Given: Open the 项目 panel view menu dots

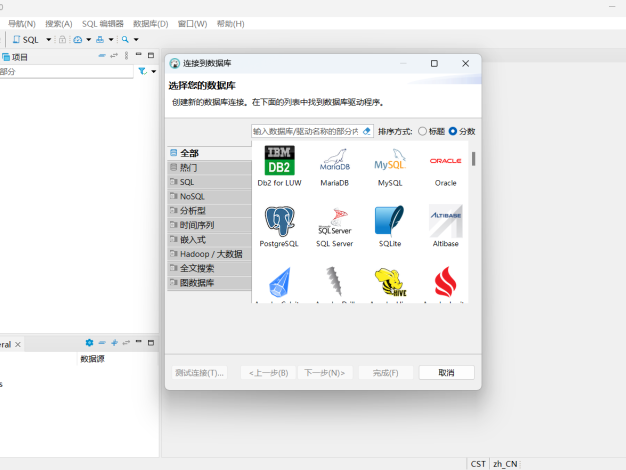Looking at the screenshot, I should (x=127, y=56).
